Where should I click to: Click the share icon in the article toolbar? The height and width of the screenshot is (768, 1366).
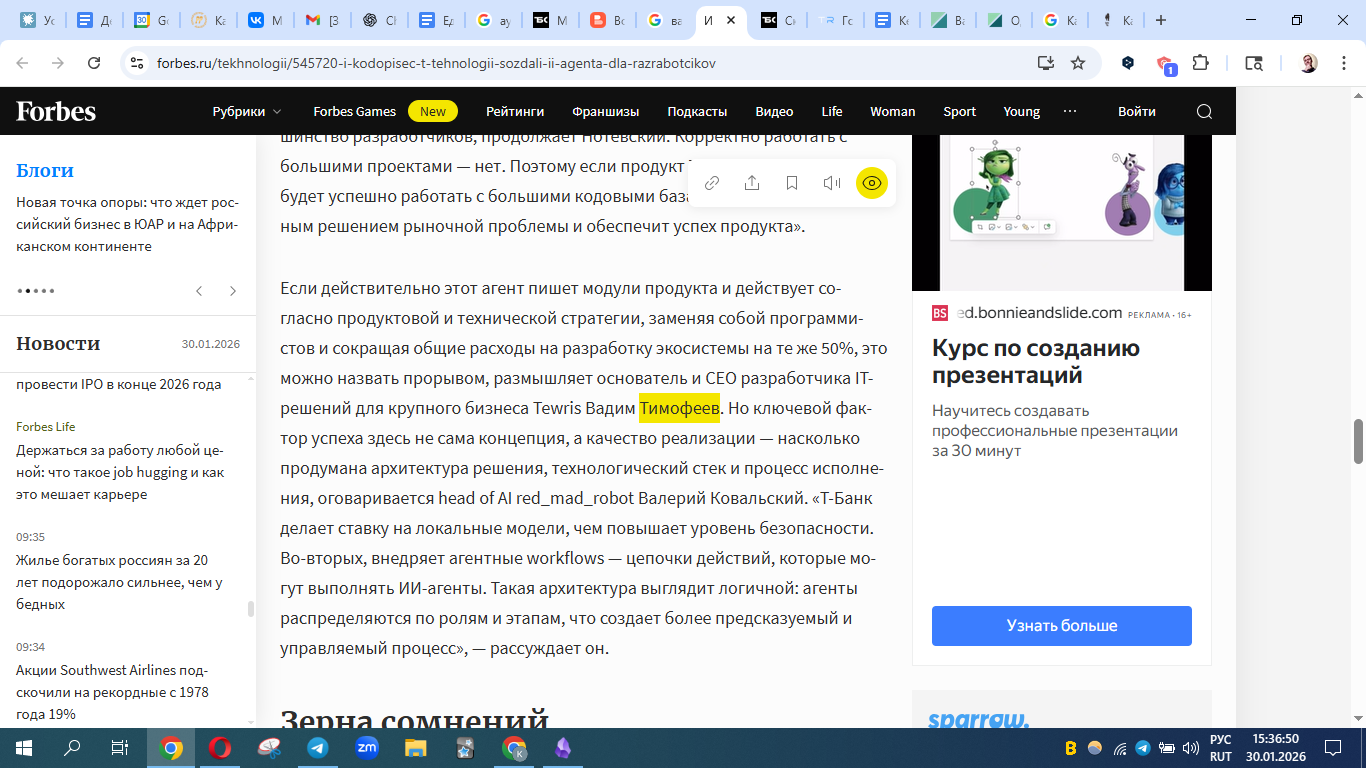click(x=752, y=183)
